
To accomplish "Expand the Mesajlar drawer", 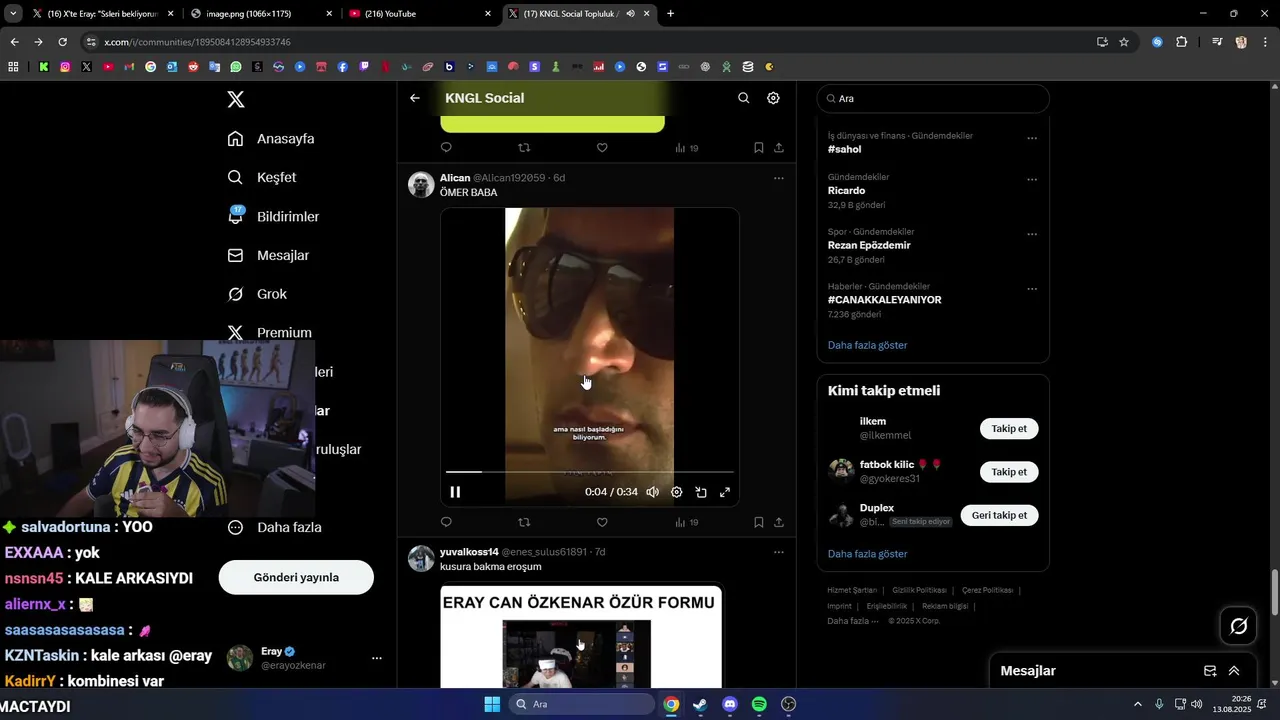I will tap(1234, 671).
